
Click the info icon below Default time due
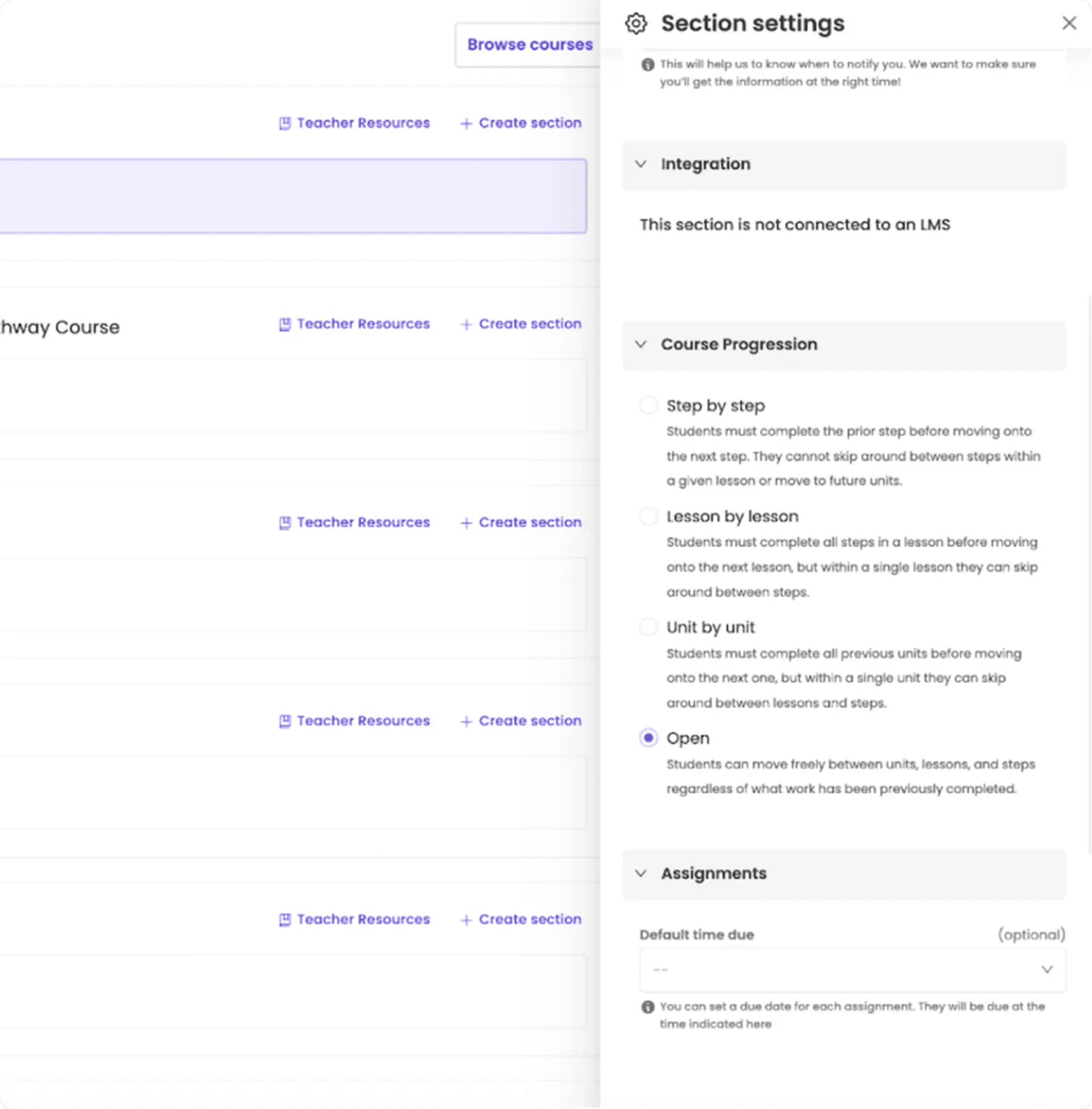[648, 1006]
